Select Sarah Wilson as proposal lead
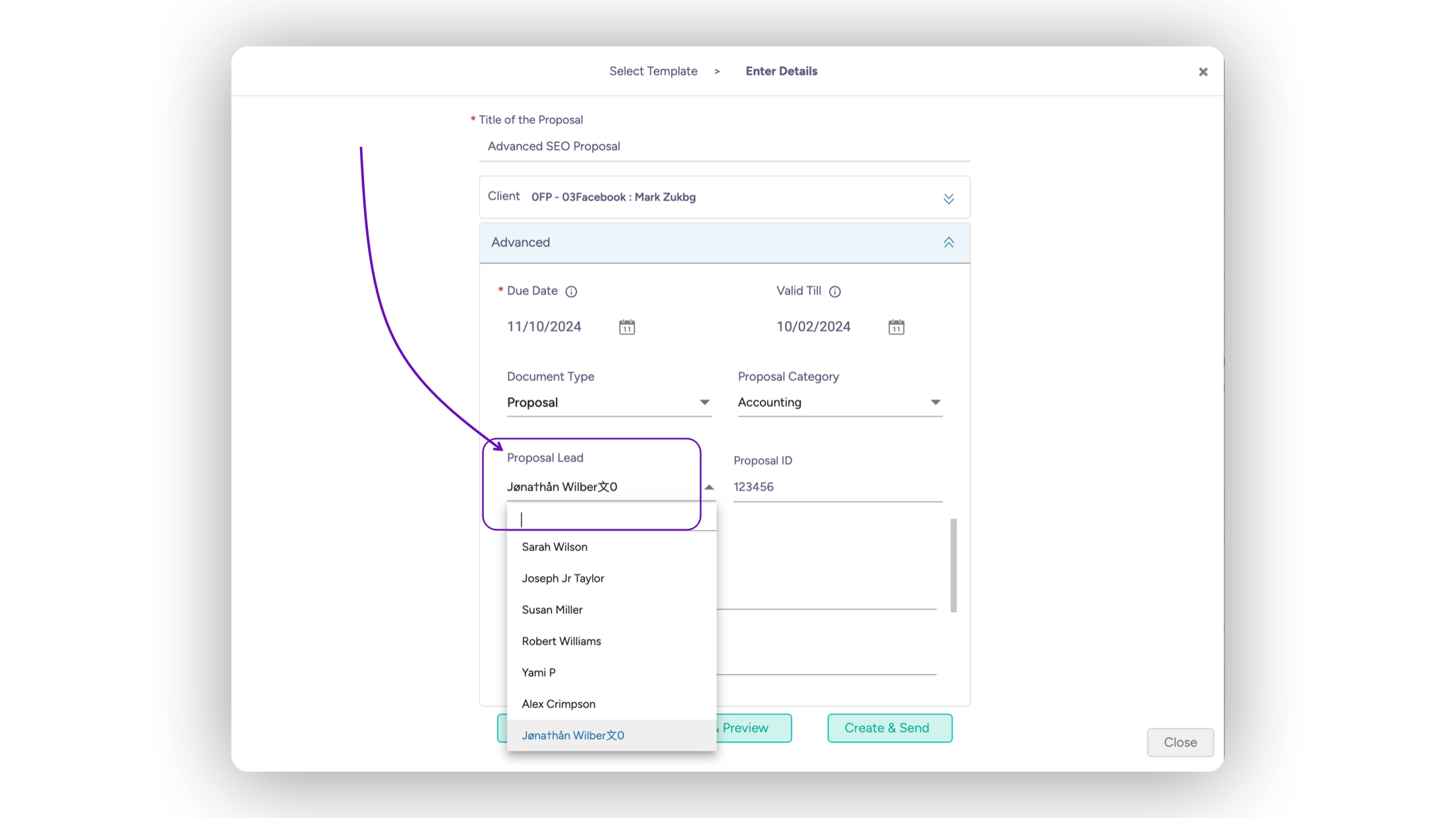 555,547
